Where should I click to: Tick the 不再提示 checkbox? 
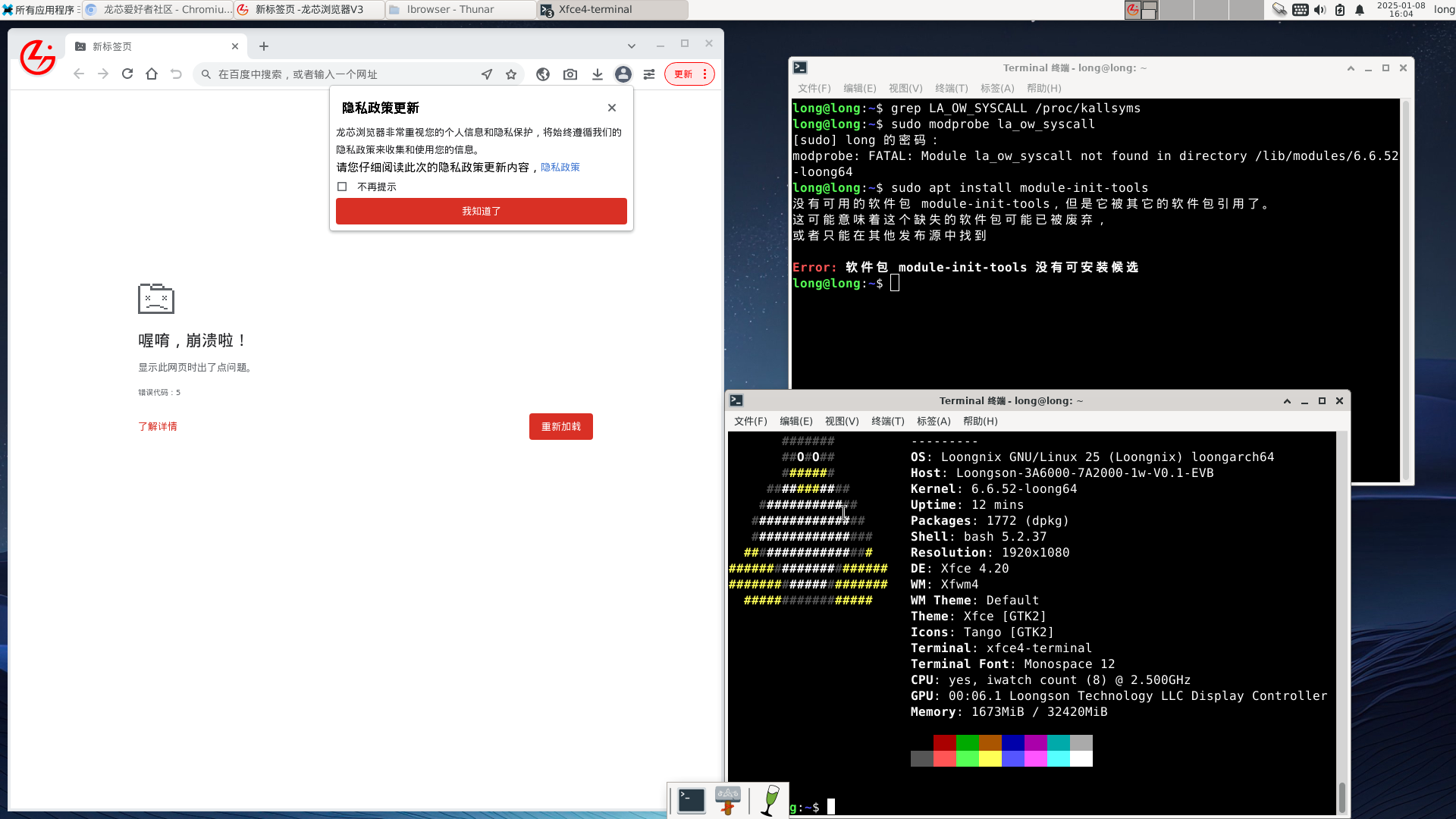(x=342, y=187)
